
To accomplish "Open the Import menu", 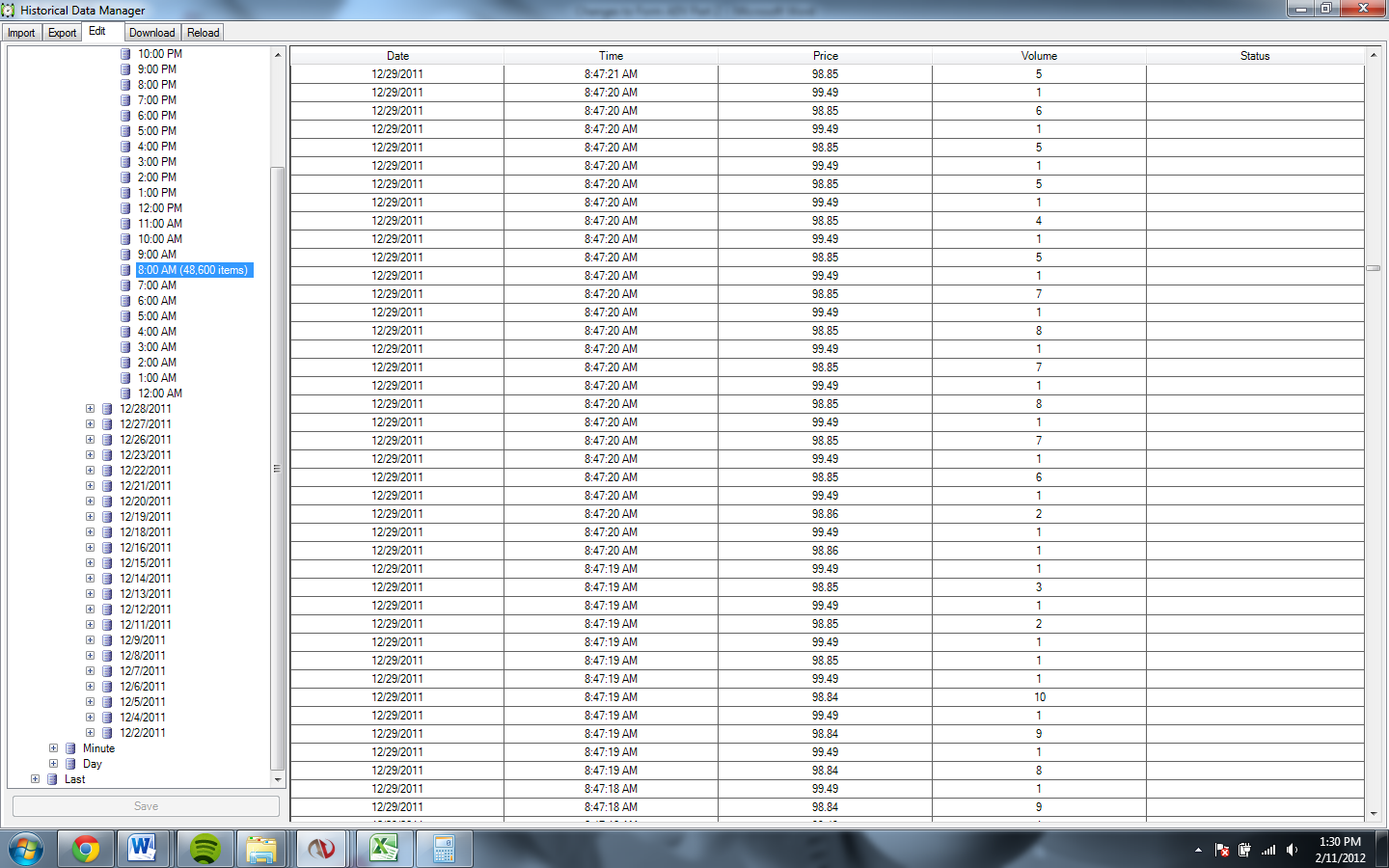I will tap(21, 33).
